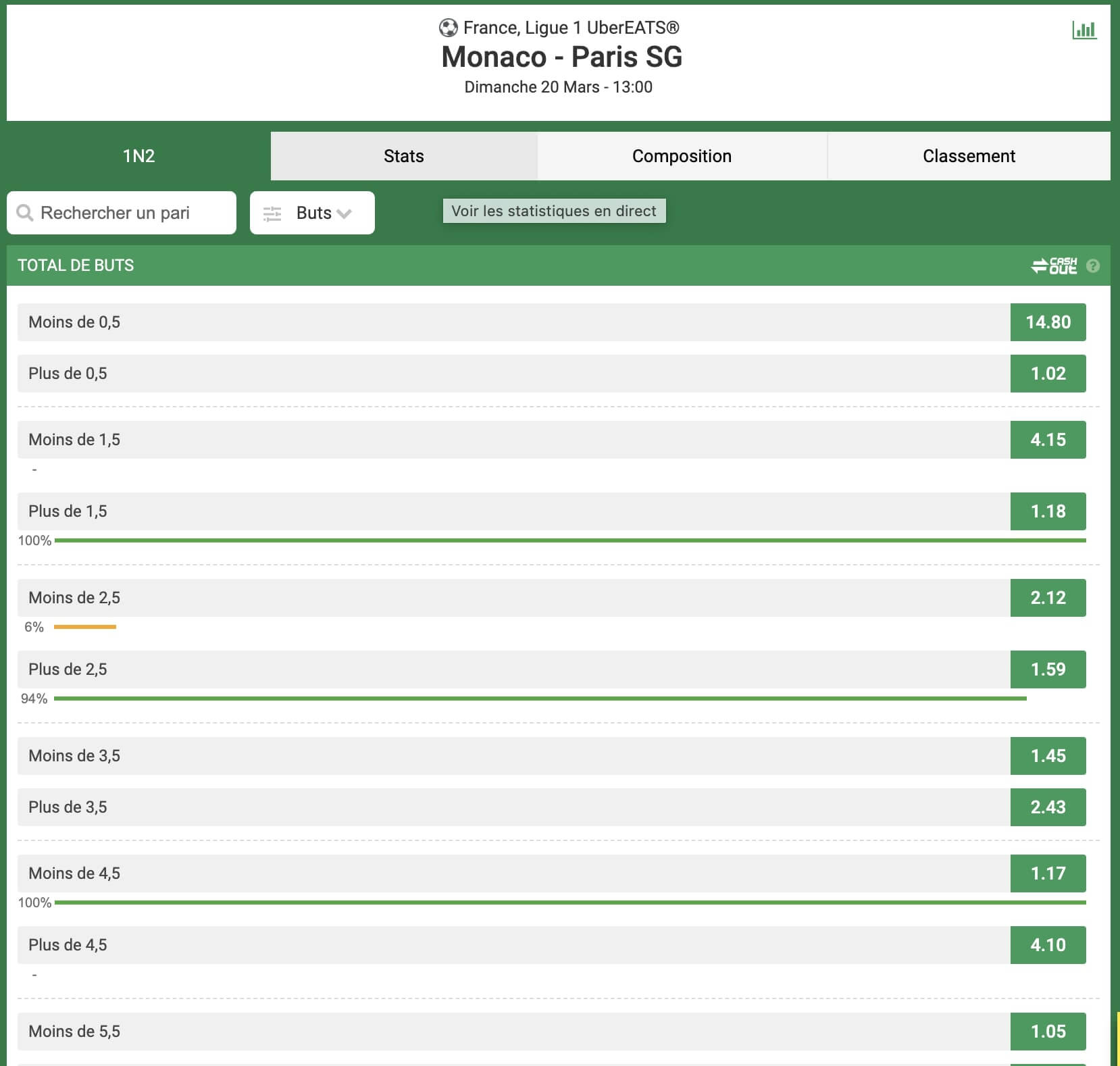
Task: Select odds 2.43 for Plus de 3,5
Action: (1048, 807)
